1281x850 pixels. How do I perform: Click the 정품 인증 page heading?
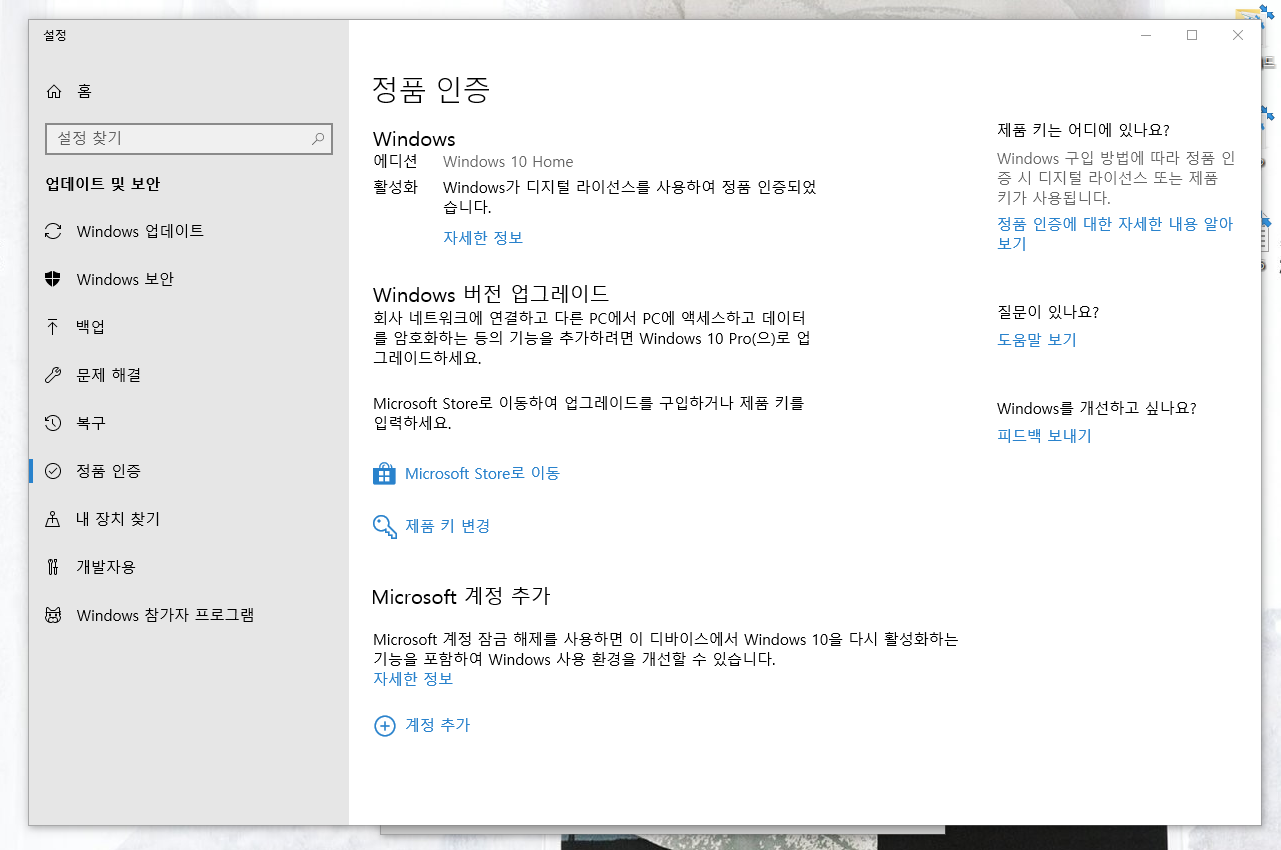431,90
